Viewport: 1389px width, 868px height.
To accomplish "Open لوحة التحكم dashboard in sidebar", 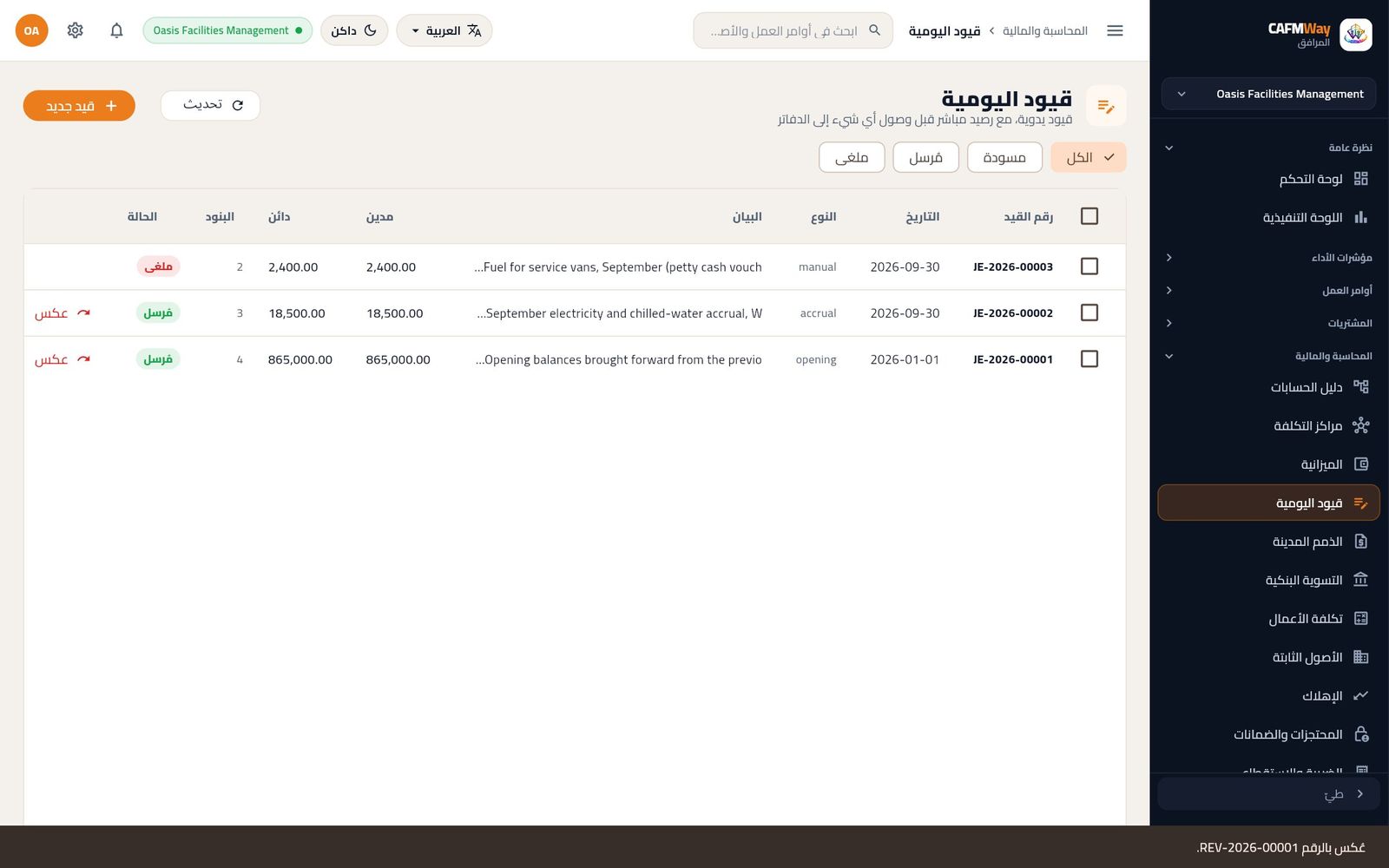I will coord(1268,179).
